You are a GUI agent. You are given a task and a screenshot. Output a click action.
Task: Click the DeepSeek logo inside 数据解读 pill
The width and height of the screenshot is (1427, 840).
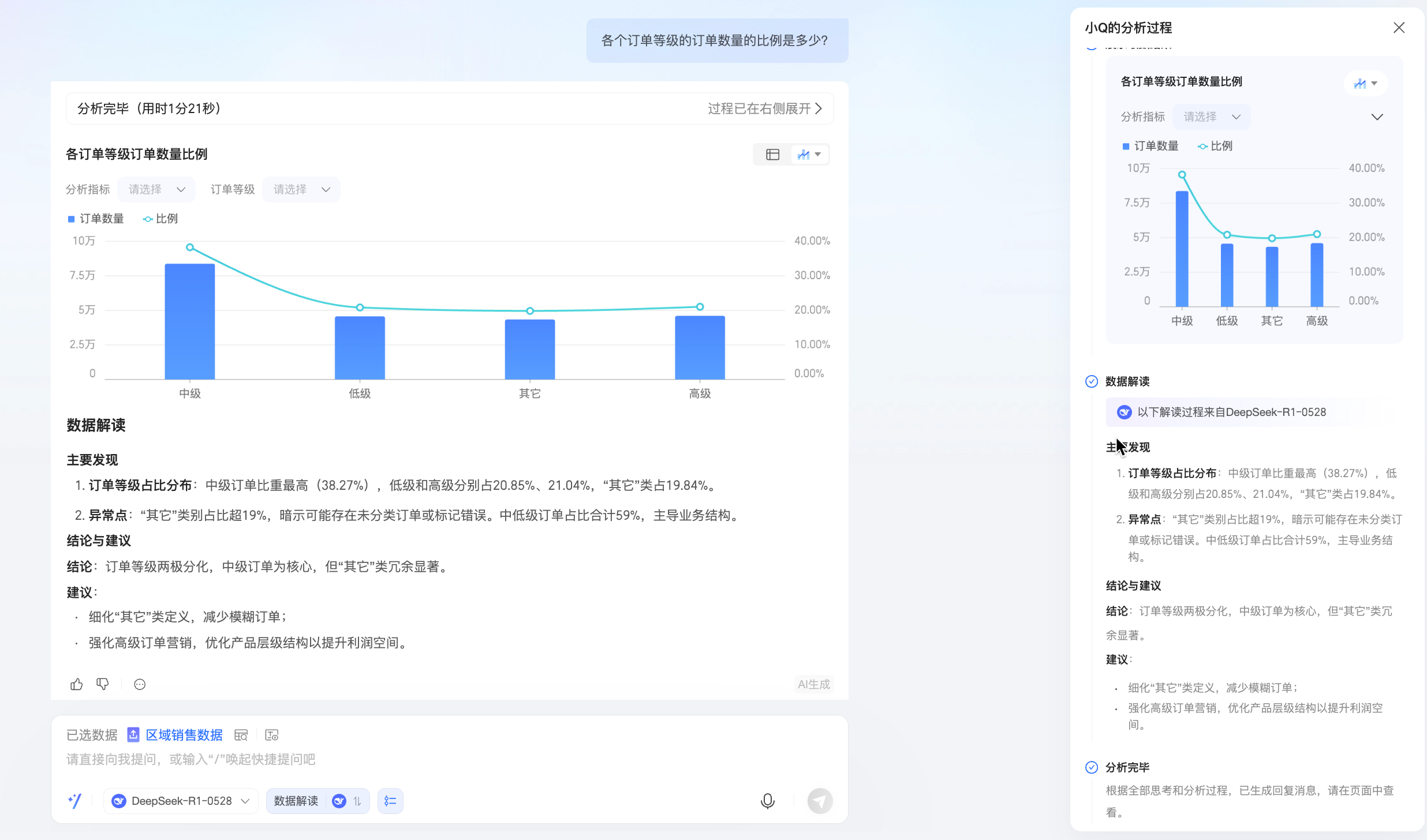[x=339, y=801]
